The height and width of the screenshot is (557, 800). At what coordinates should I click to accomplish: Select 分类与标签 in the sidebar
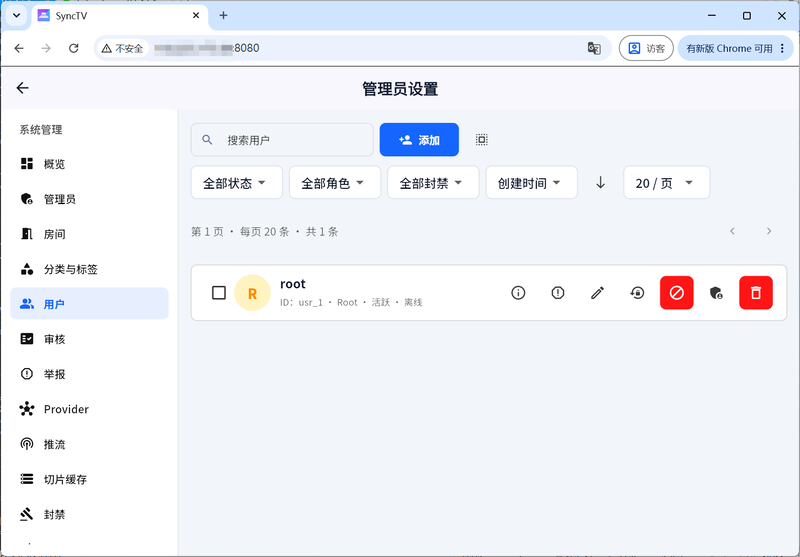(89, 269)
